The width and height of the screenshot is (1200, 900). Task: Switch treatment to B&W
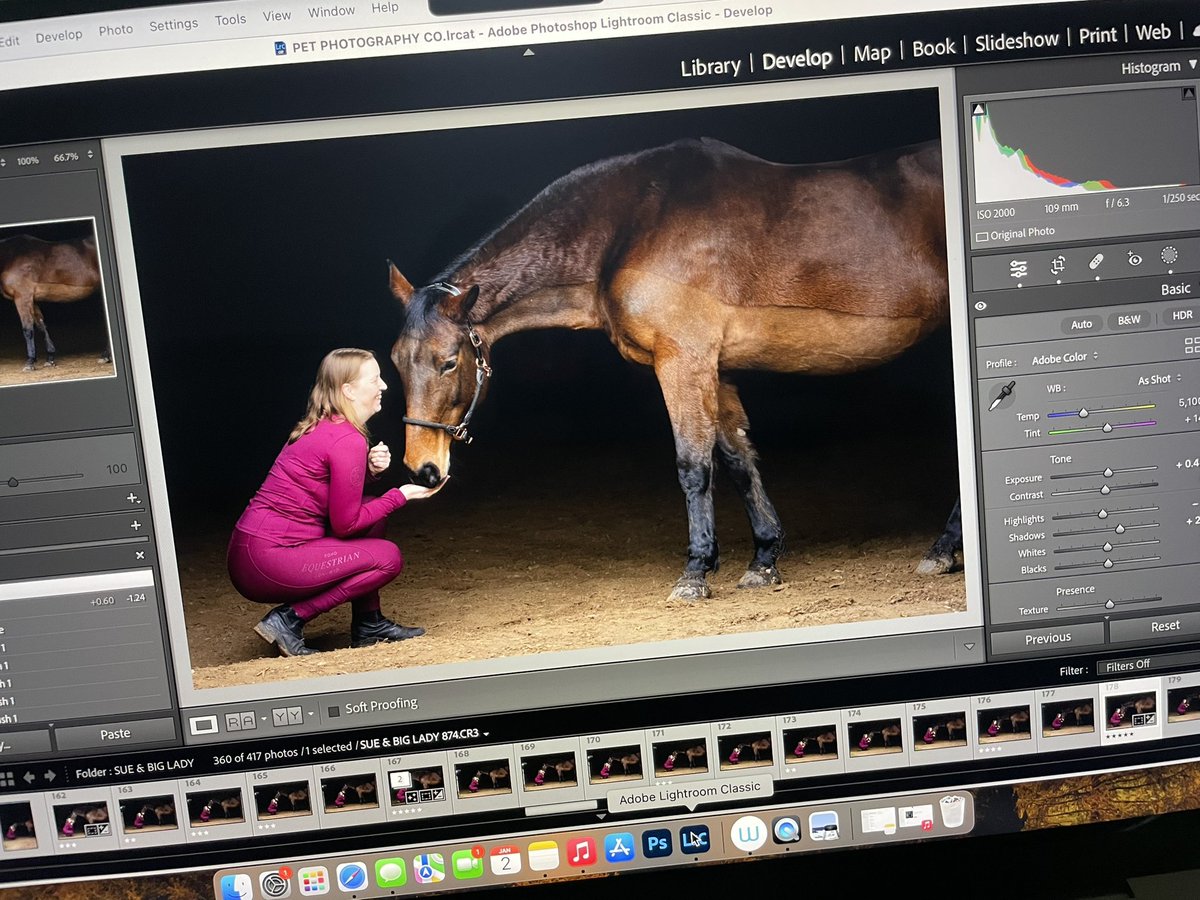click(x=1129, y=320)
